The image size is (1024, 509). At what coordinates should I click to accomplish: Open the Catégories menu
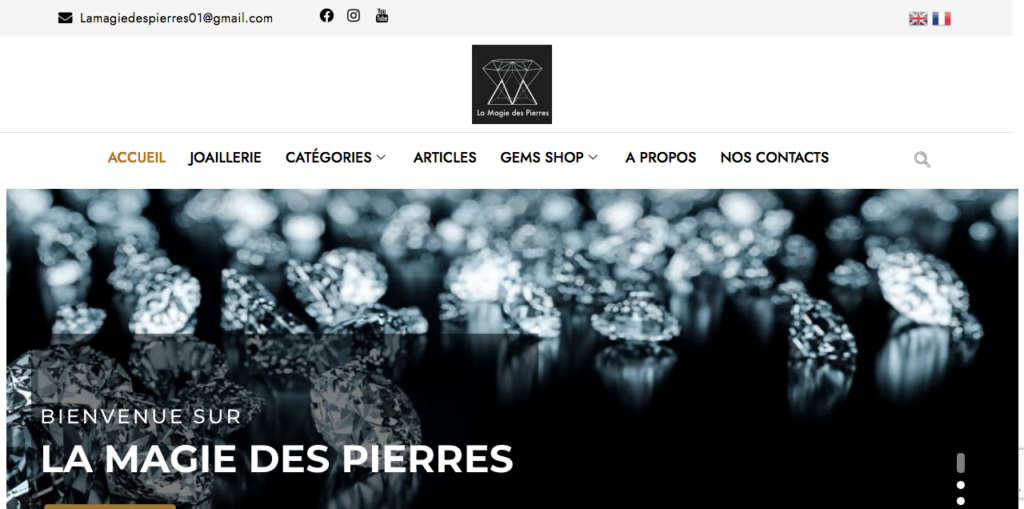(328, 157)
